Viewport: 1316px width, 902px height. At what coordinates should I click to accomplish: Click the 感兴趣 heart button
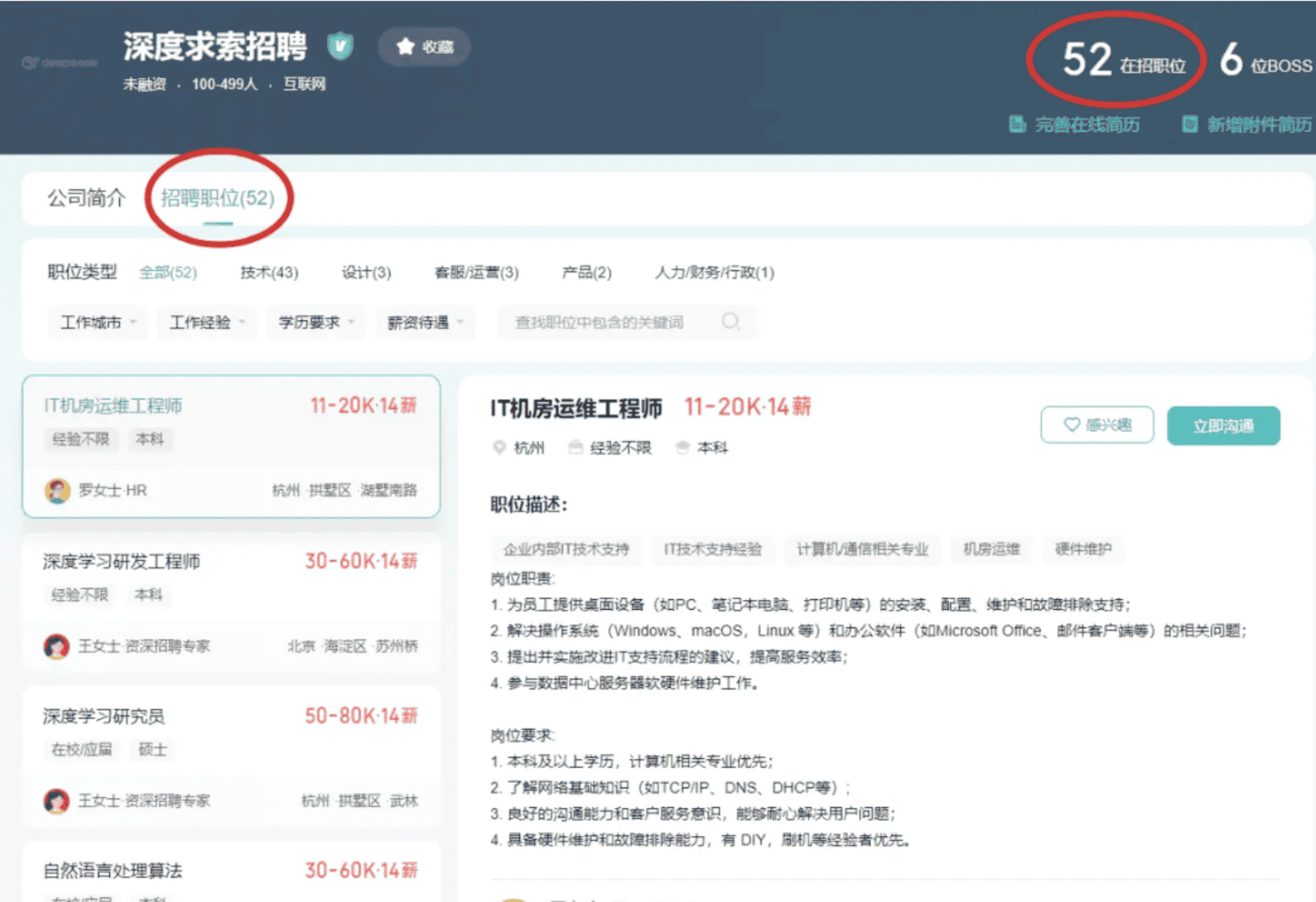(x=1097, y=425)
